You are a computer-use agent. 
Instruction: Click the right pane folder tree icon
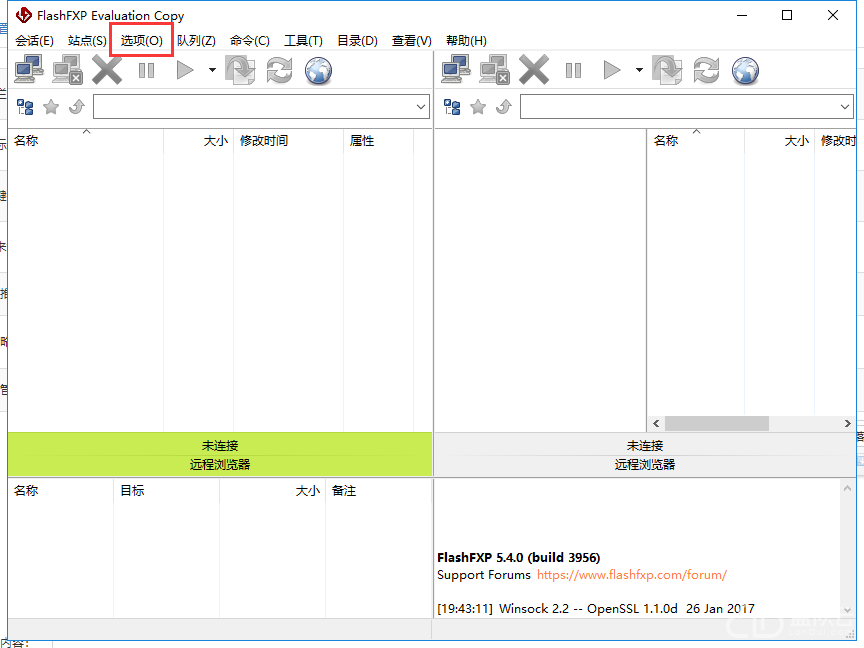452,107
